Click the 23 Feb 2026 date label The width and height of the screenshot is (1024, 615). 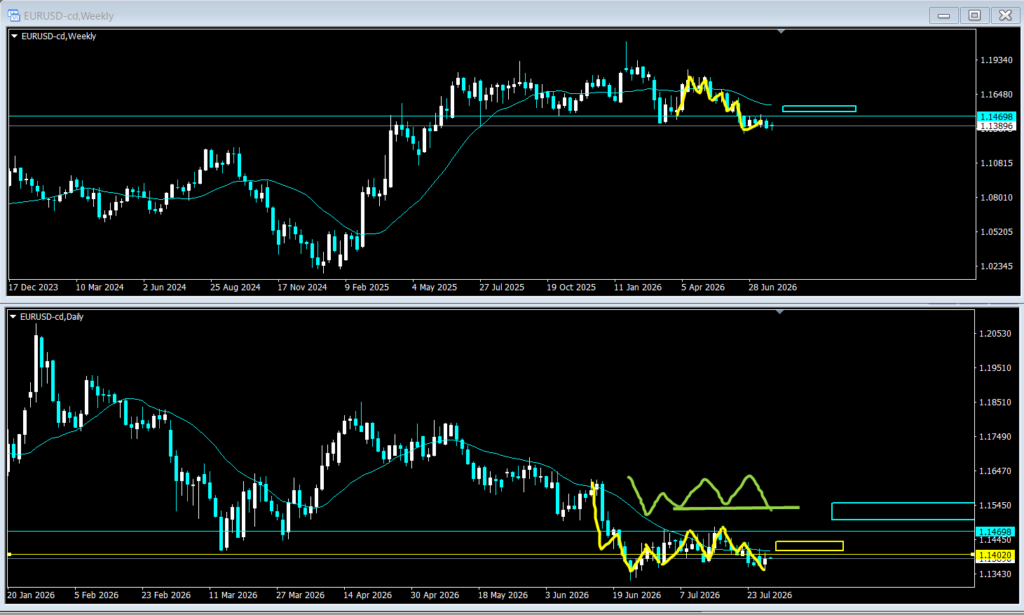(166, 595)
